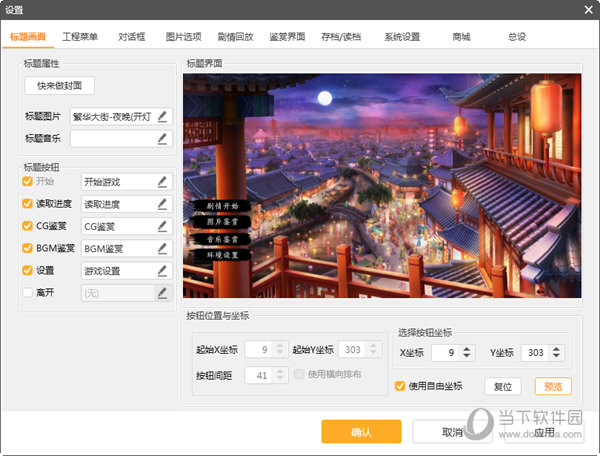Screen dimensions: 600x456
Task: Click the 确认 button
Action: 361,432
